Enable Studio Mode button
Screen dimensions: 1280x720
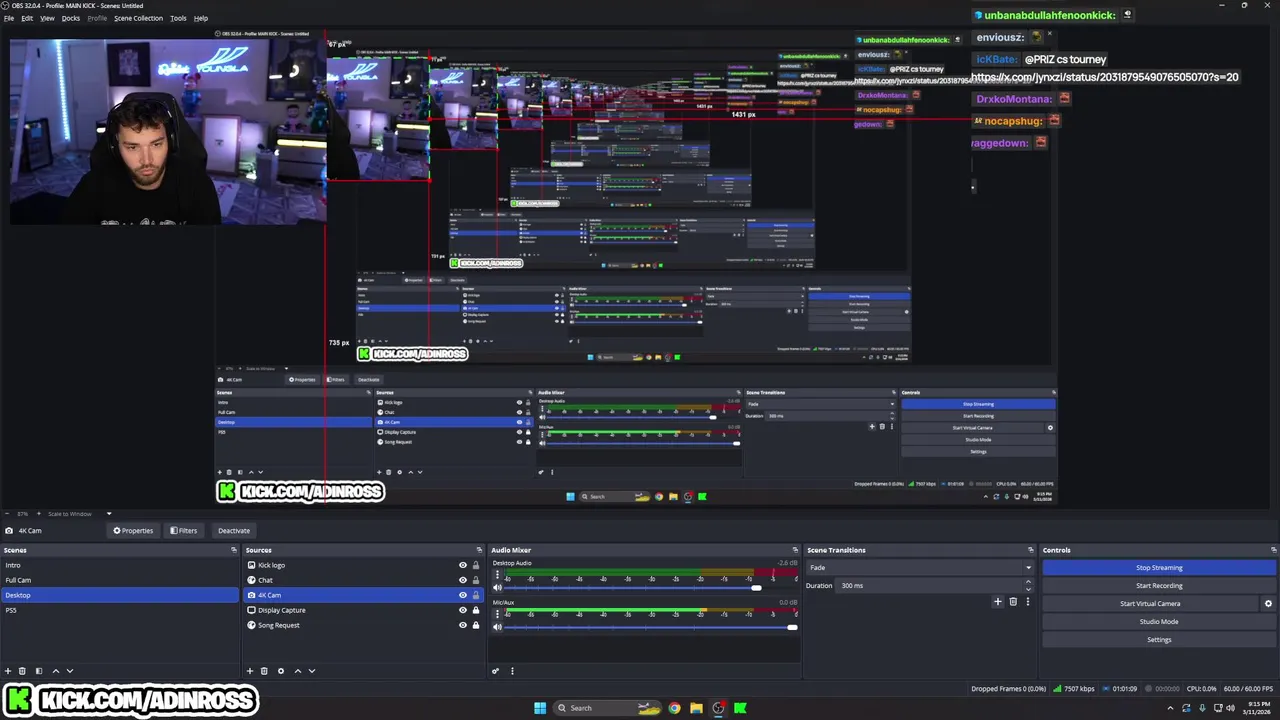[1159, 622]
